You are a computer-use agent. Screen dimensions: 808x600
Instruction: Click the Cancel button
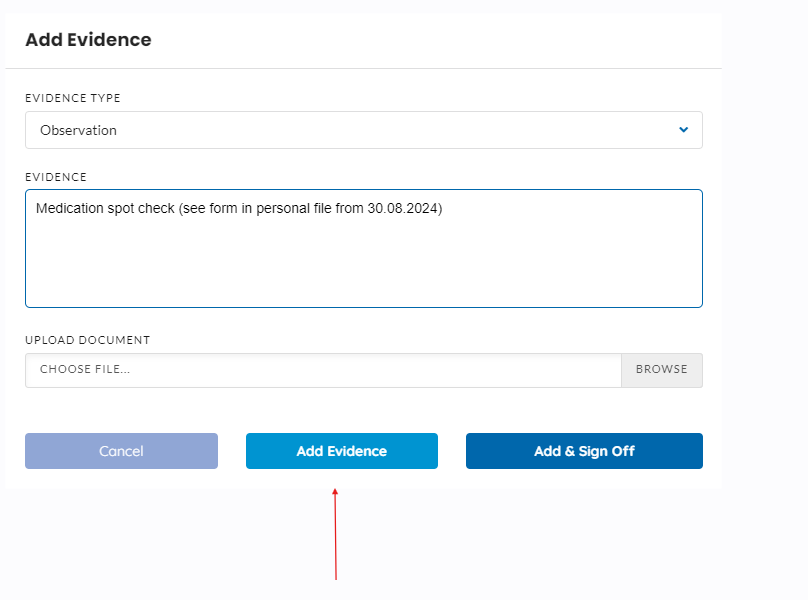122,451
